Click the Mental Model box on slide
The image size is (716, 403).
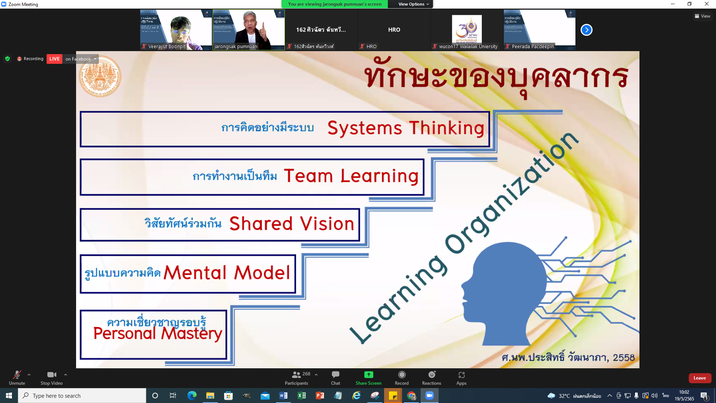188,273
